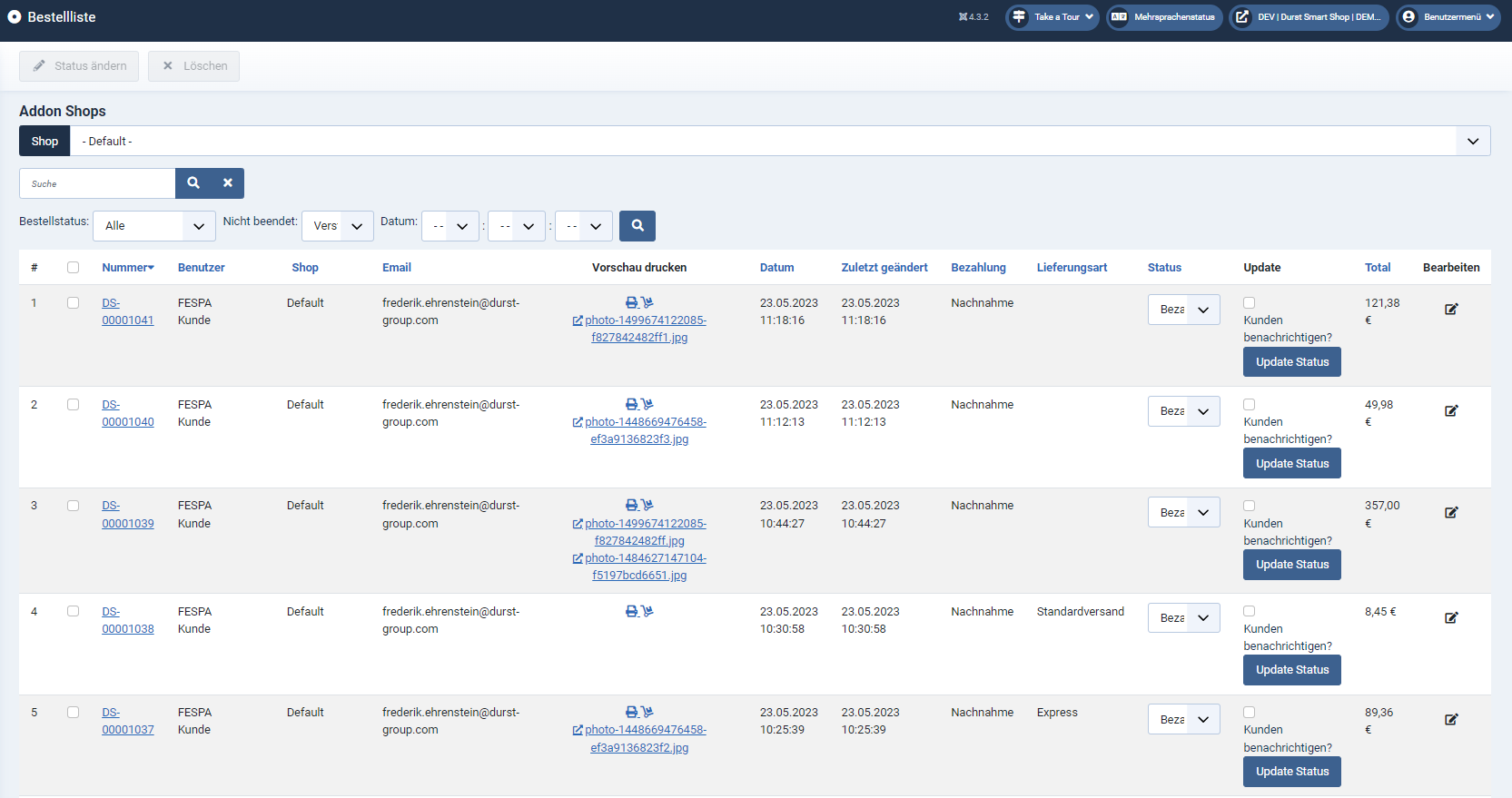1512x798 pixels.
Task: Edit order DS-00001040 via pencil icon
Action: [1451, 411]
